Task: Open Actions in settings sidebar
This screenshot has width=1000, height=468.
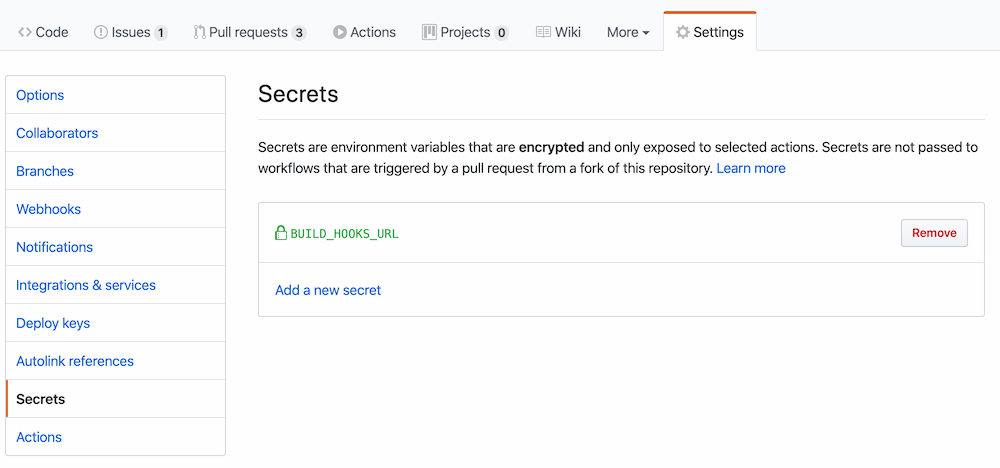Action: [115, 437]
